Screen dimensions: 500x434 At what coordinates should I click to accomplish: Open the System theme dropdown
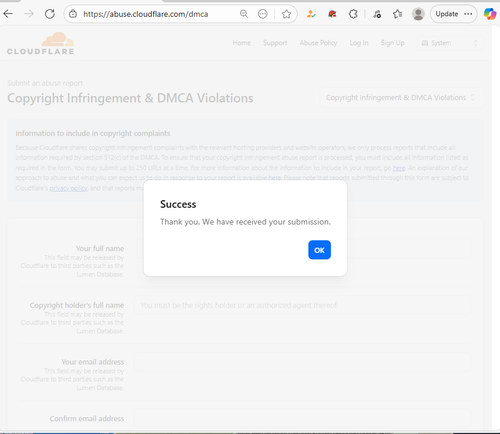(449, 43)
